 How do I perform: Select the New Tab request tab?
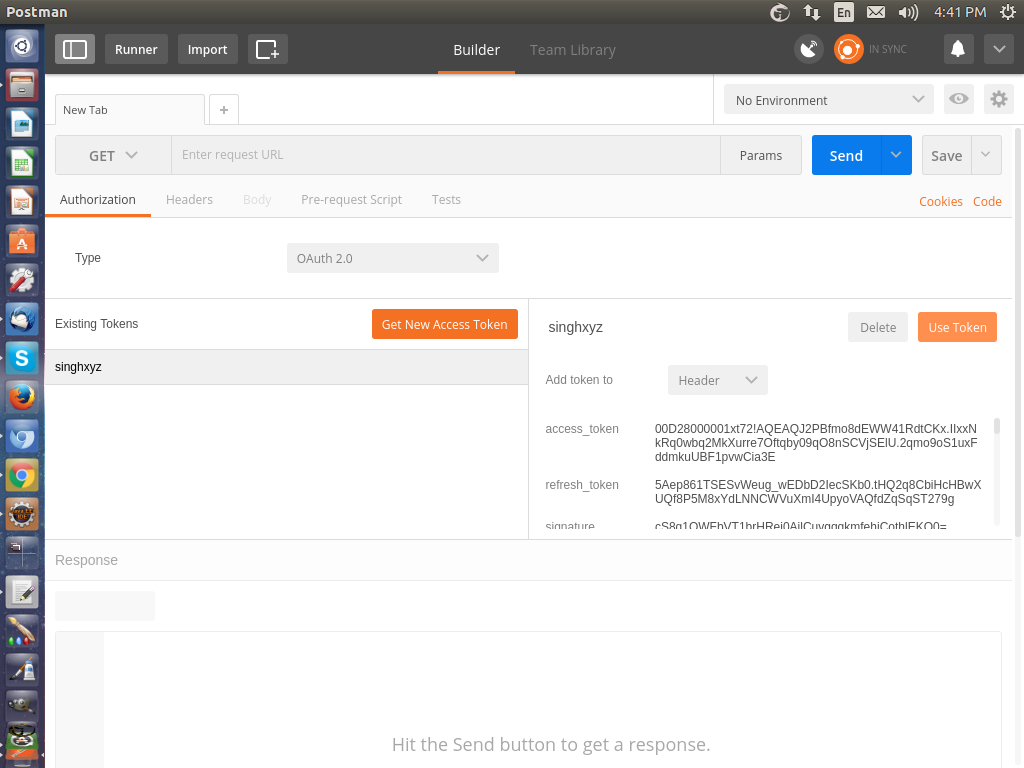[x=129, y=110]
